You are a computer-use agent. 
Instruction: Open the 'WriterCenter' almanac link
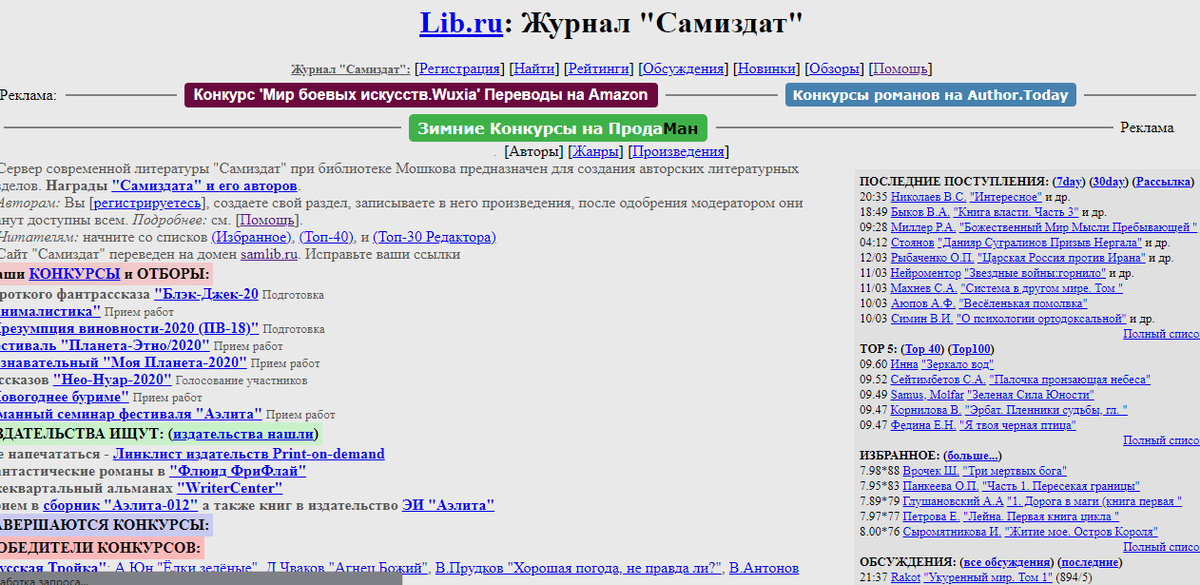229,488
